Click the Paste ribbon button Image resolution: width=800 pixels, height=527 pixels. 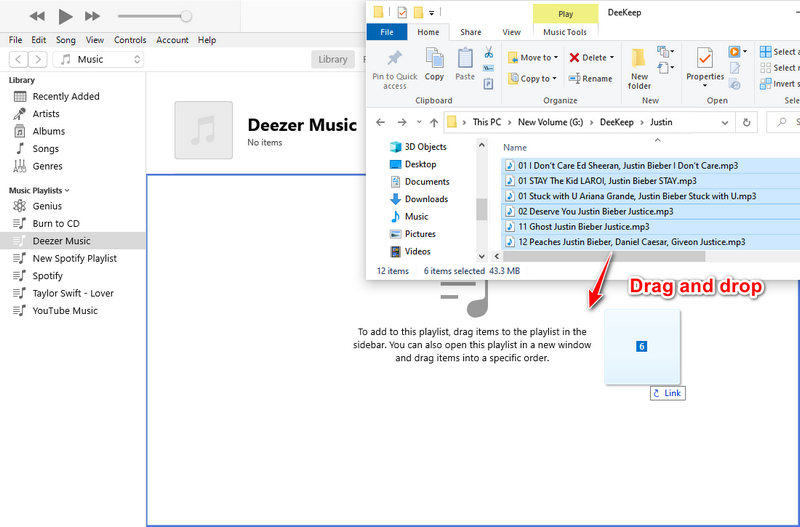click(x=465, y=65)
